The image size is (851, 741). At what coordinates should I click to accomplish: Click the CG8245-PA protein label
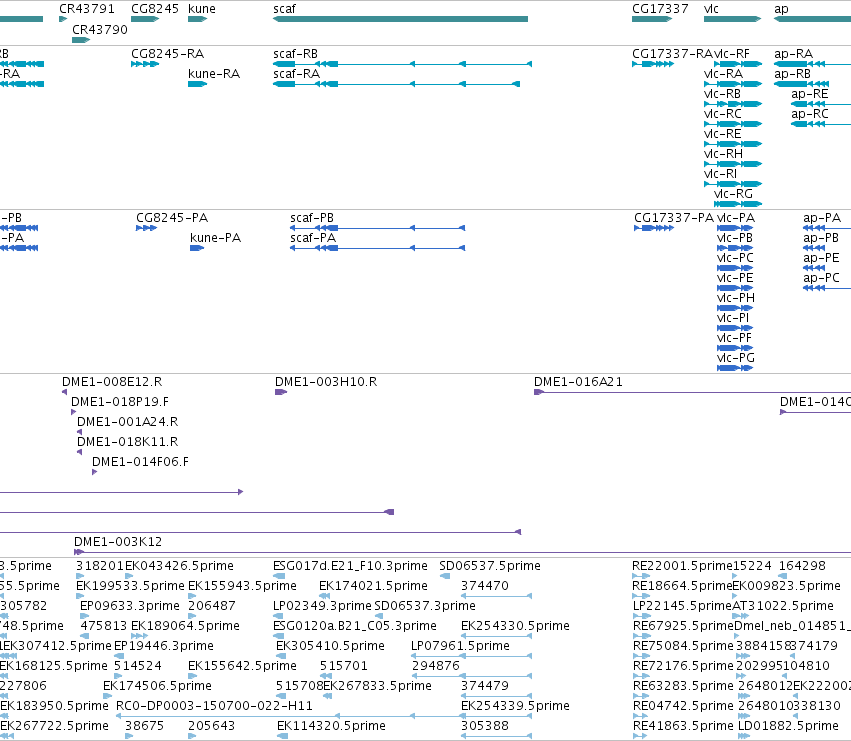[x=172, y=218]
